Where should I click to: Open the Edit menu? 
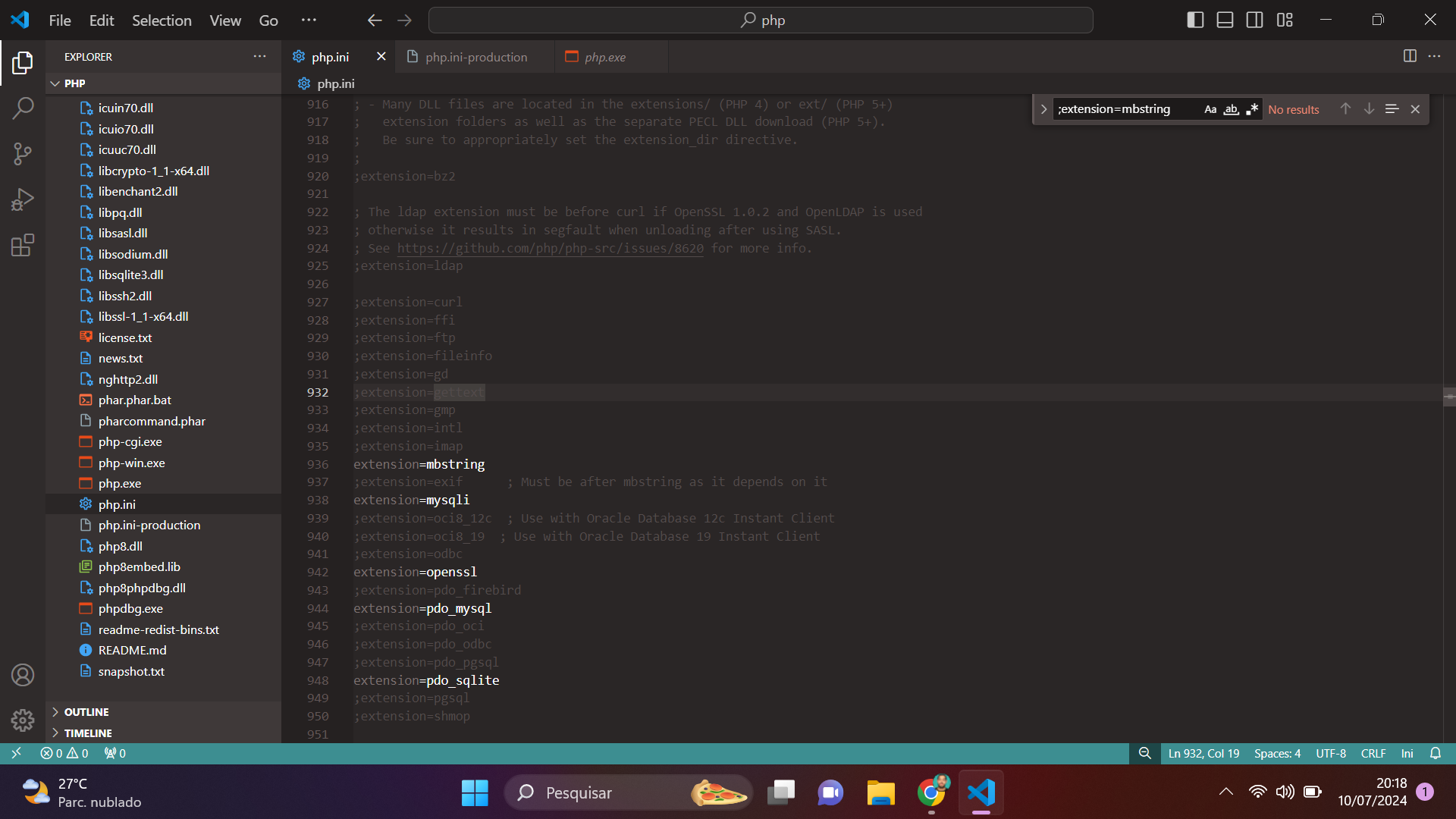coord(102,20)
